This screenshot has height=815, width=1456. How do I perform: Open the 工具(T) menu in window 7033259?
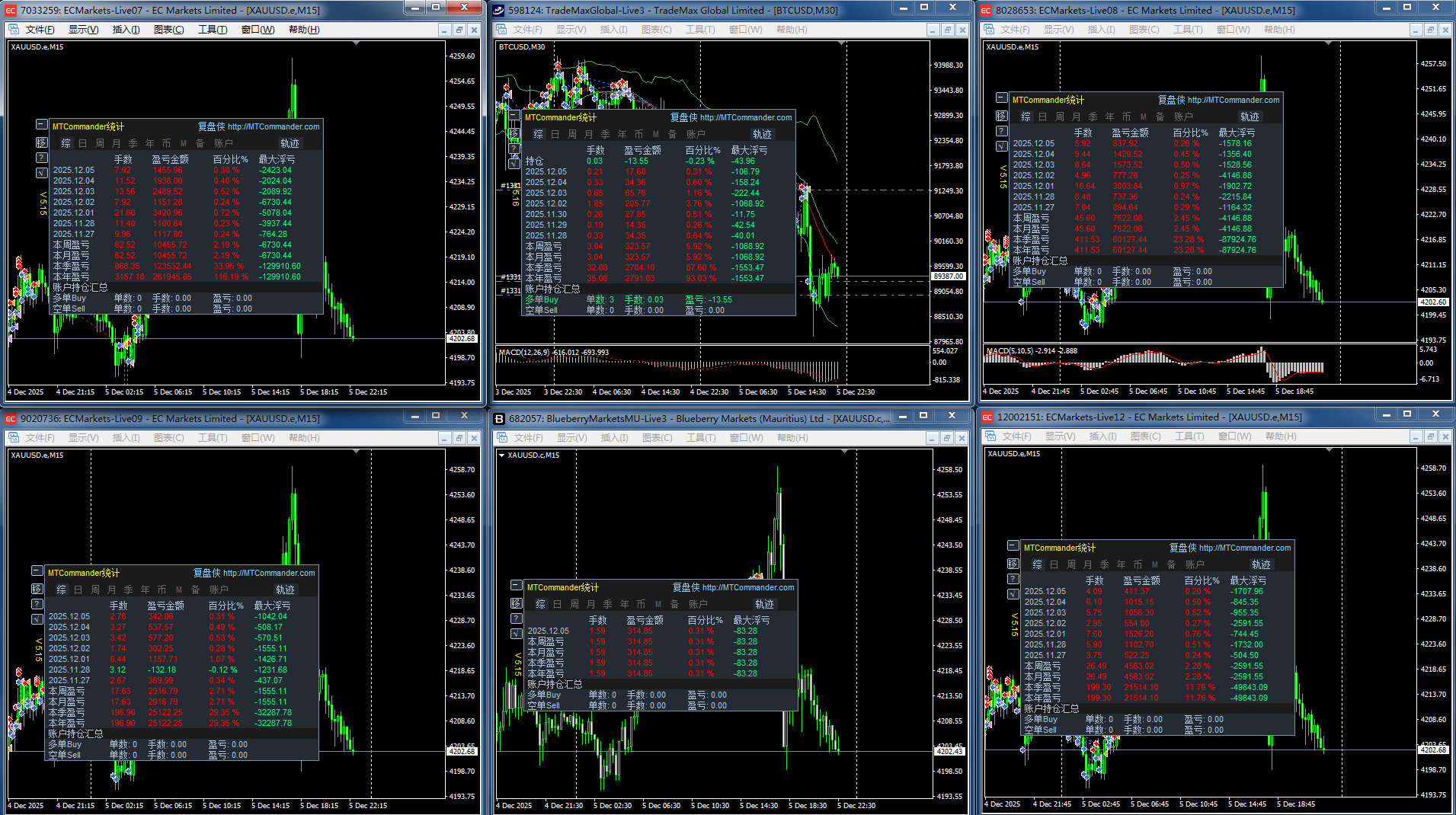[x=213, y=30]
